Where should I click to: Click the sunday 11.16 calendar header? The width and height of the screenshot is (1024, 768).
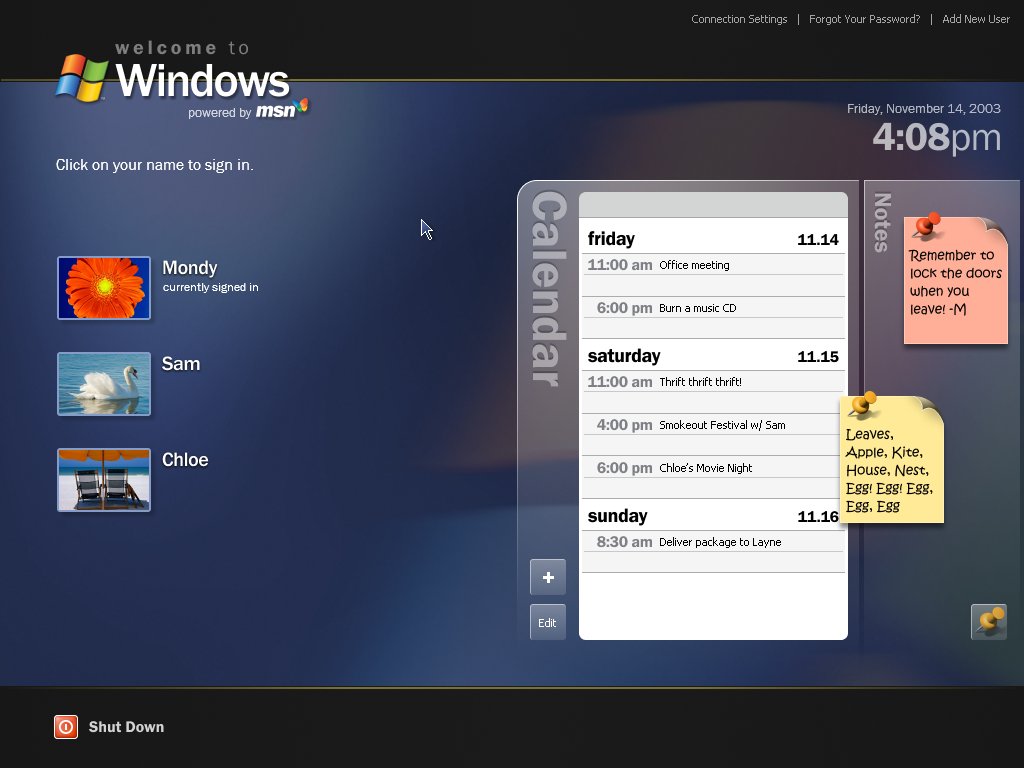point(713,516)
